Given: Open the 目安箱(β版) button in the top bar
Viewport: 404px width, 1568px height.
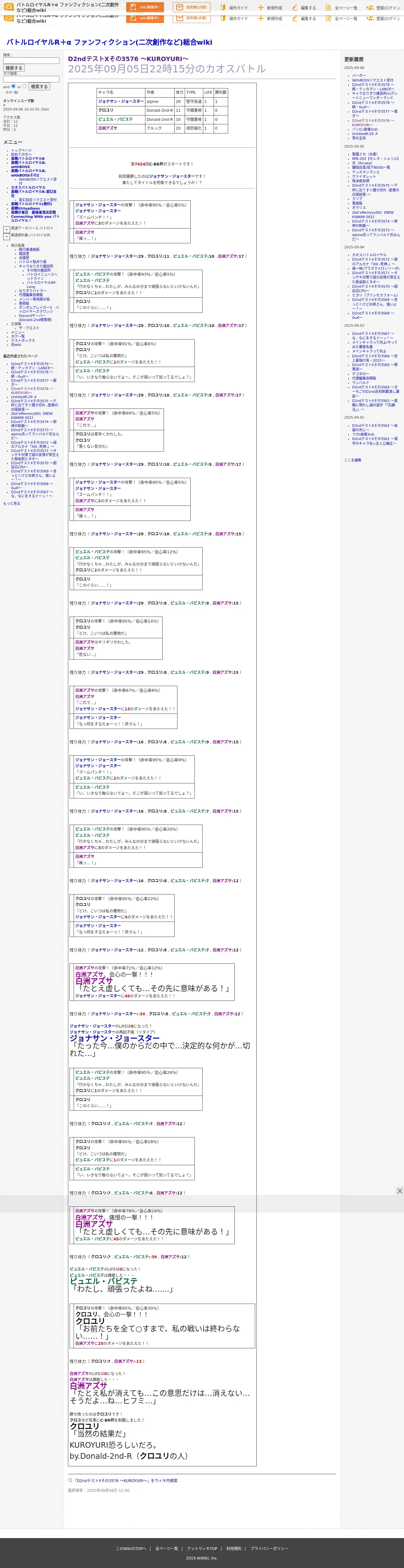Looking at the screenshot, I should [192, 7].
